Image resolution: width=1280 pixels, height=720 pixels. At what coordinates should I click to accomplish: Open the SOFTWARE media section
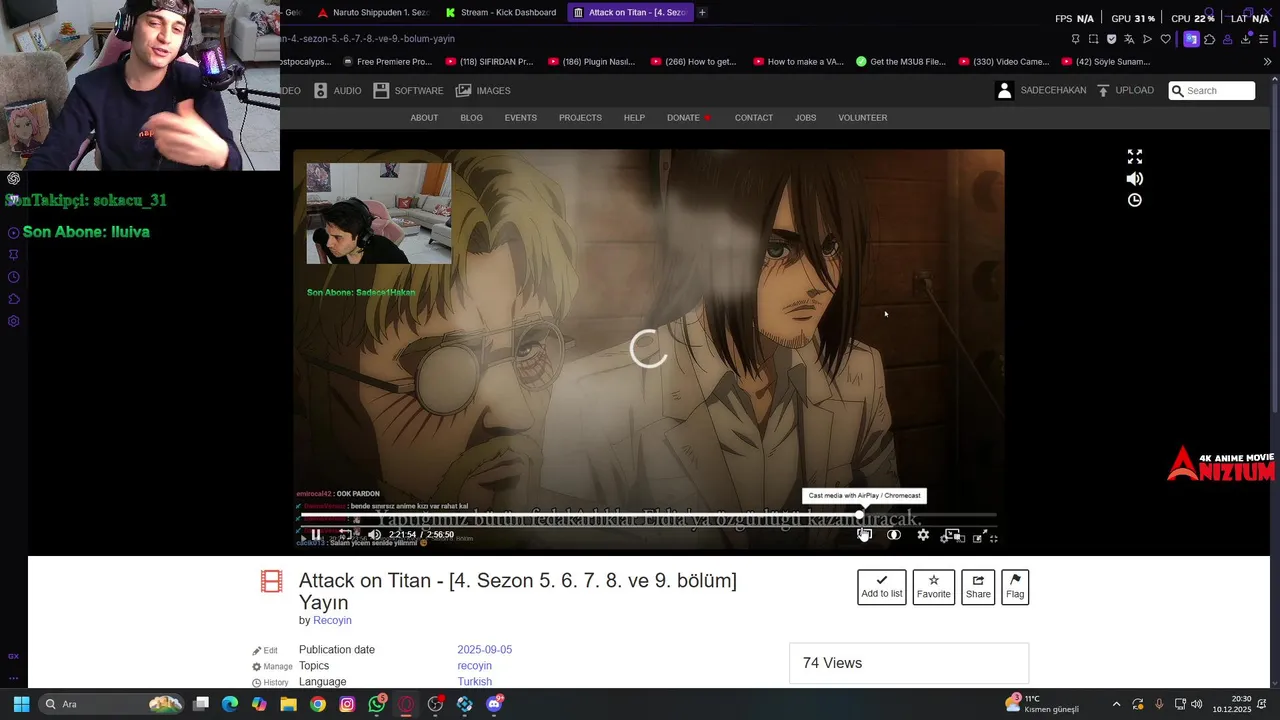(408, 91)
